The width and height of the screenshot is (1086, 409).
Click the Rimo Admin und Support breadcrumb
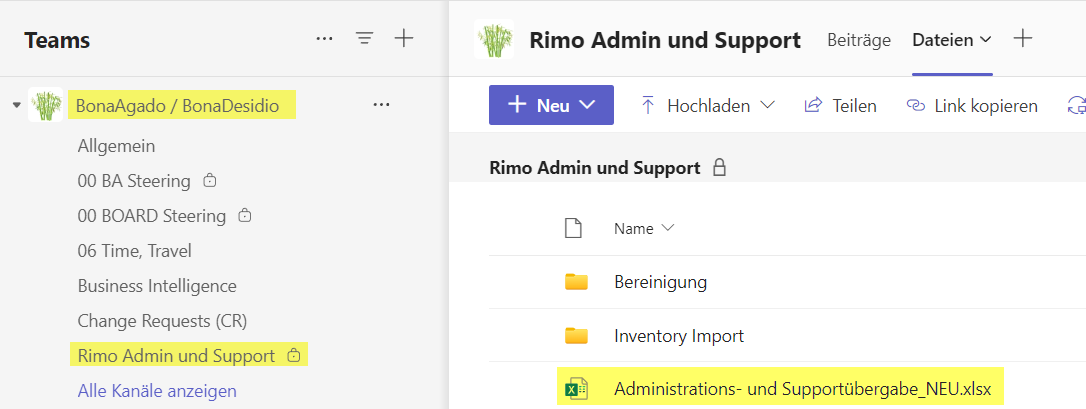(x=595, y=167)
